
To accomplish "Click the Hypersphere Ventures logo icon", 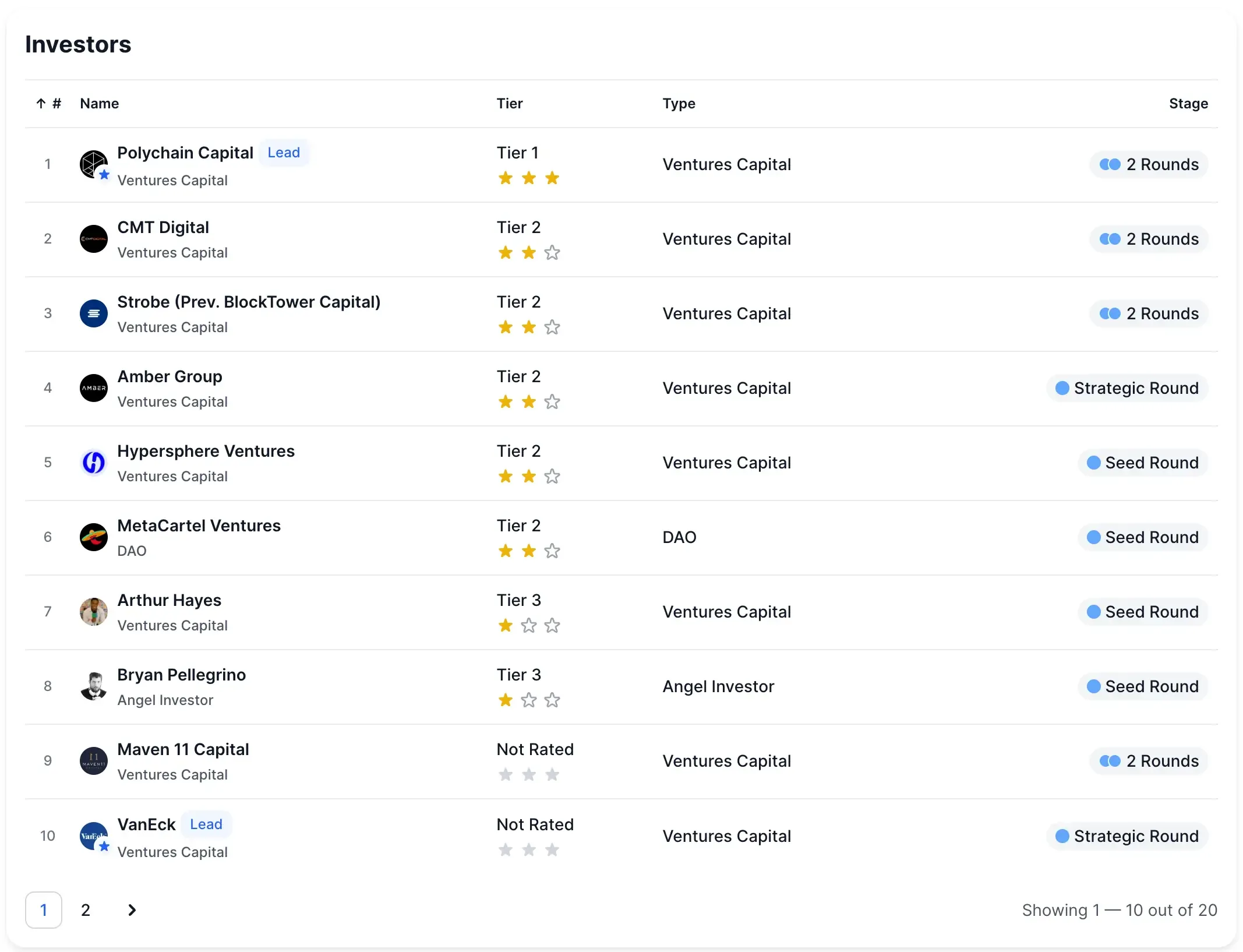I will pyautogui.click(x=93, y=463).
